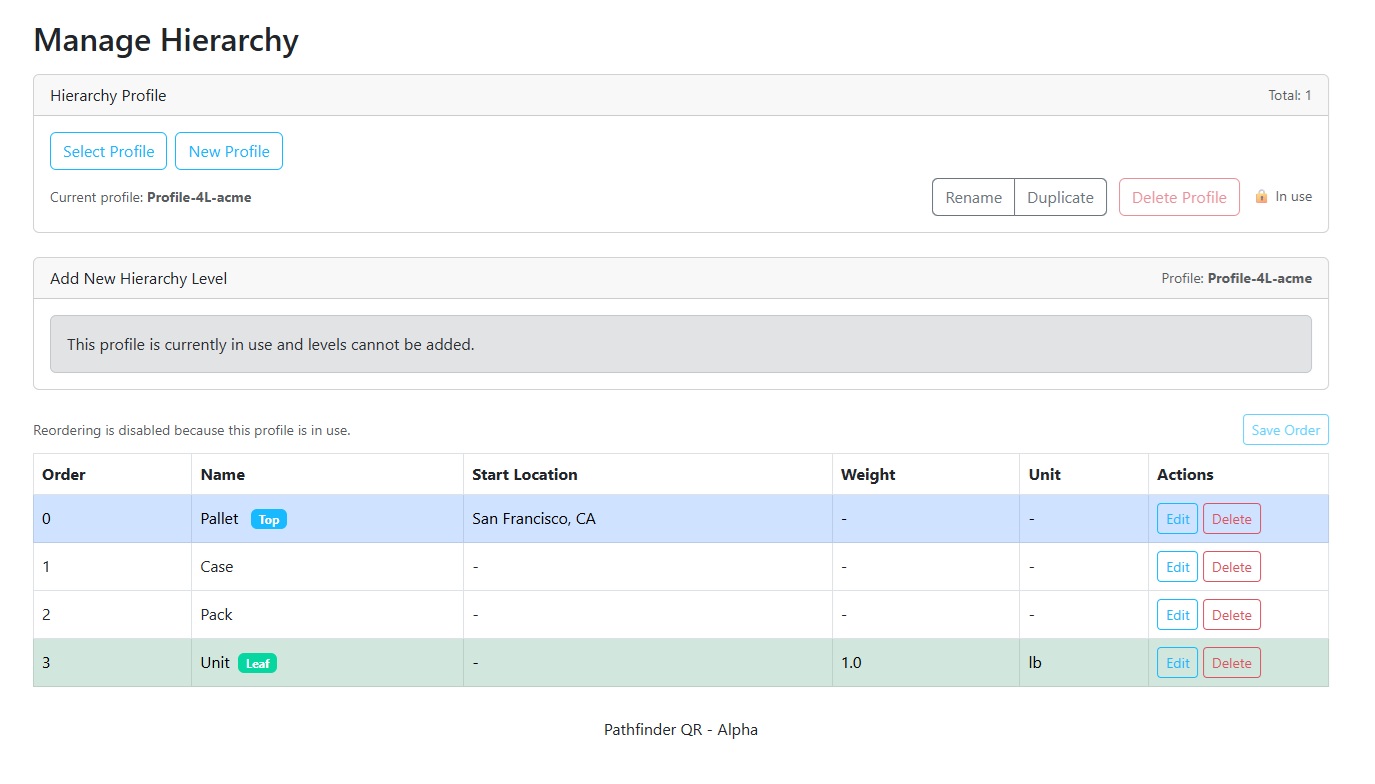Screen dimensions: 1375x784
Task: Remove the Pack level with Delete
Action: (1231, 615)
